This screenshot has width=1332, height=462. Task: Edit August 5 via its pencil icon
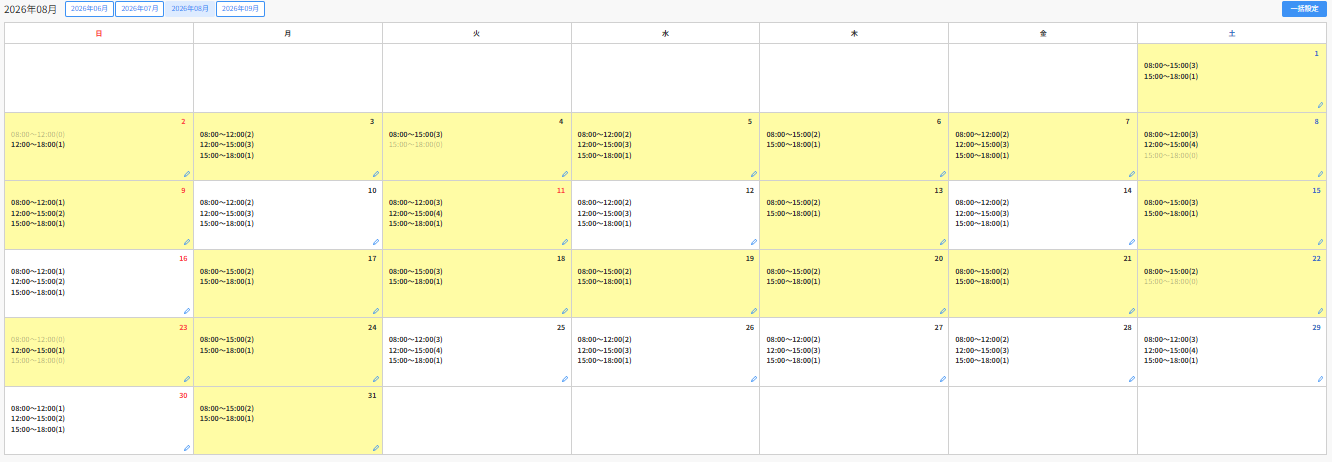(x=754, y=173)
